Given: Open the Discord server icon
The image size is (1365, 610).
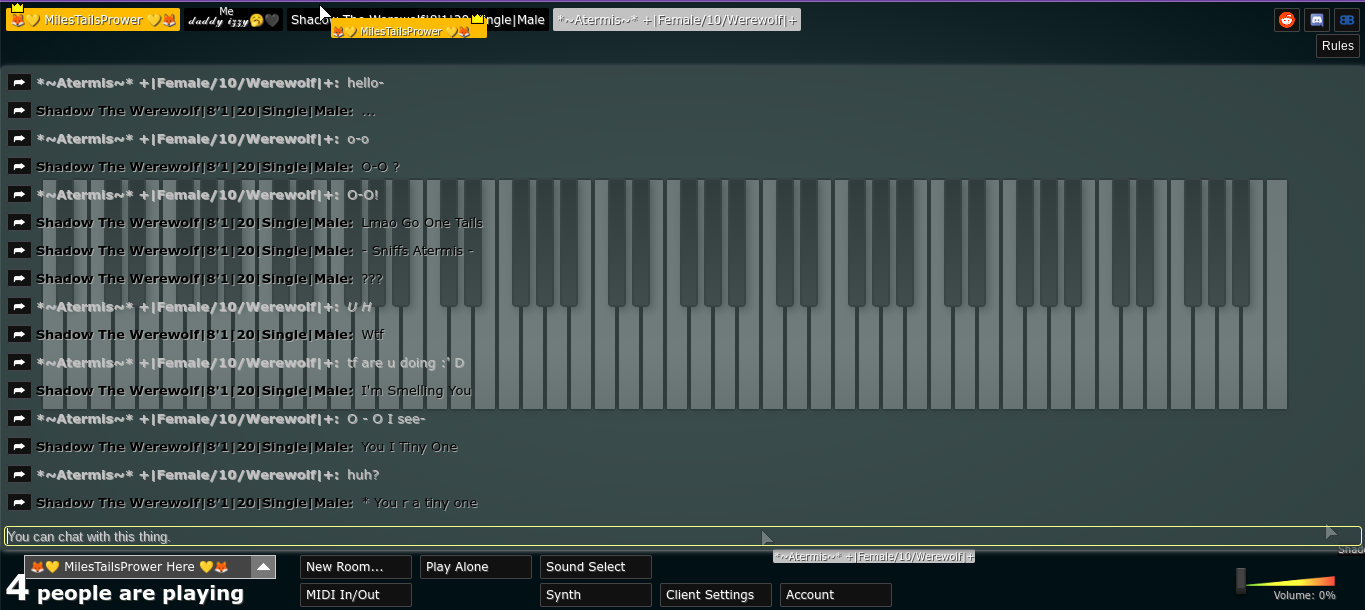Looking at the screenshot, I should tap(1317, 20).
